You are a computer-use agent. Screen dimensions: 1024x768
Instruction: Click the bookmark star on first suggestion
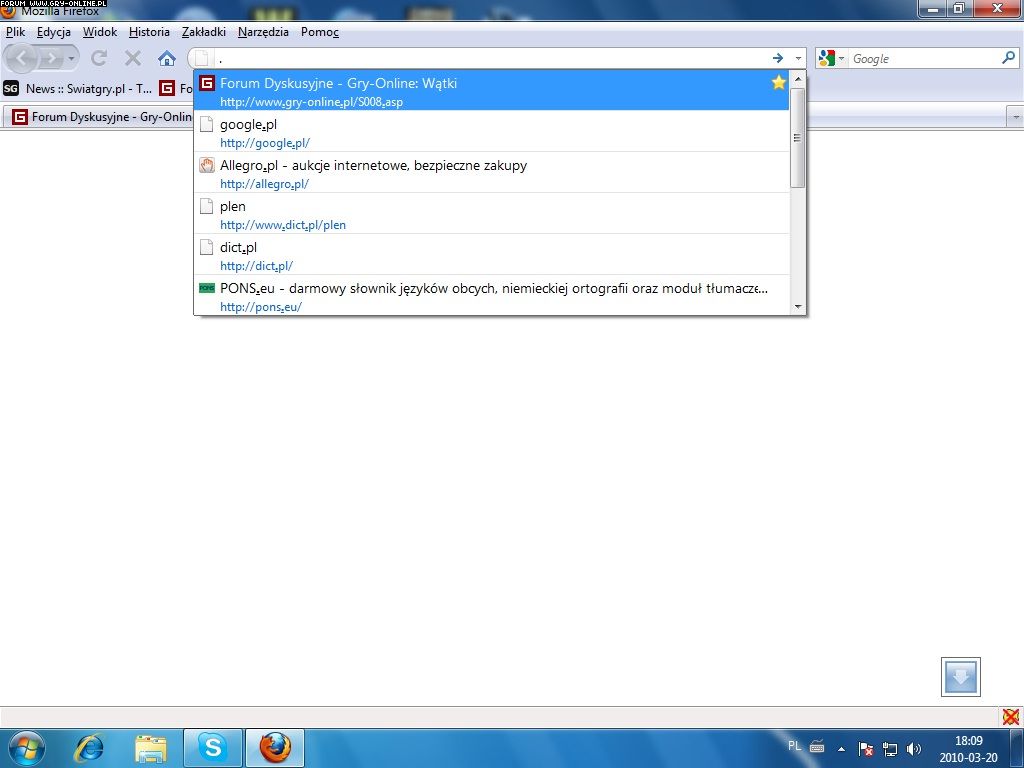(778, 82)
